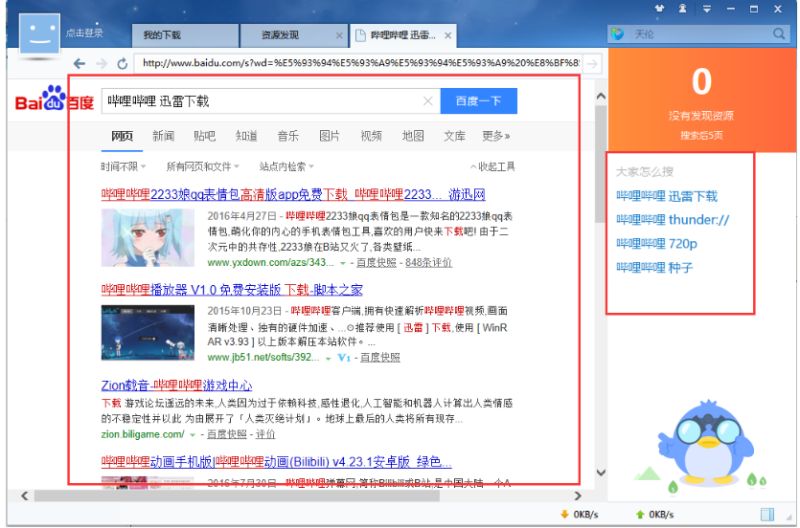The image size is (800, 528).
Task: Select the 新闻 search category
Action: (x=163, y=136)
